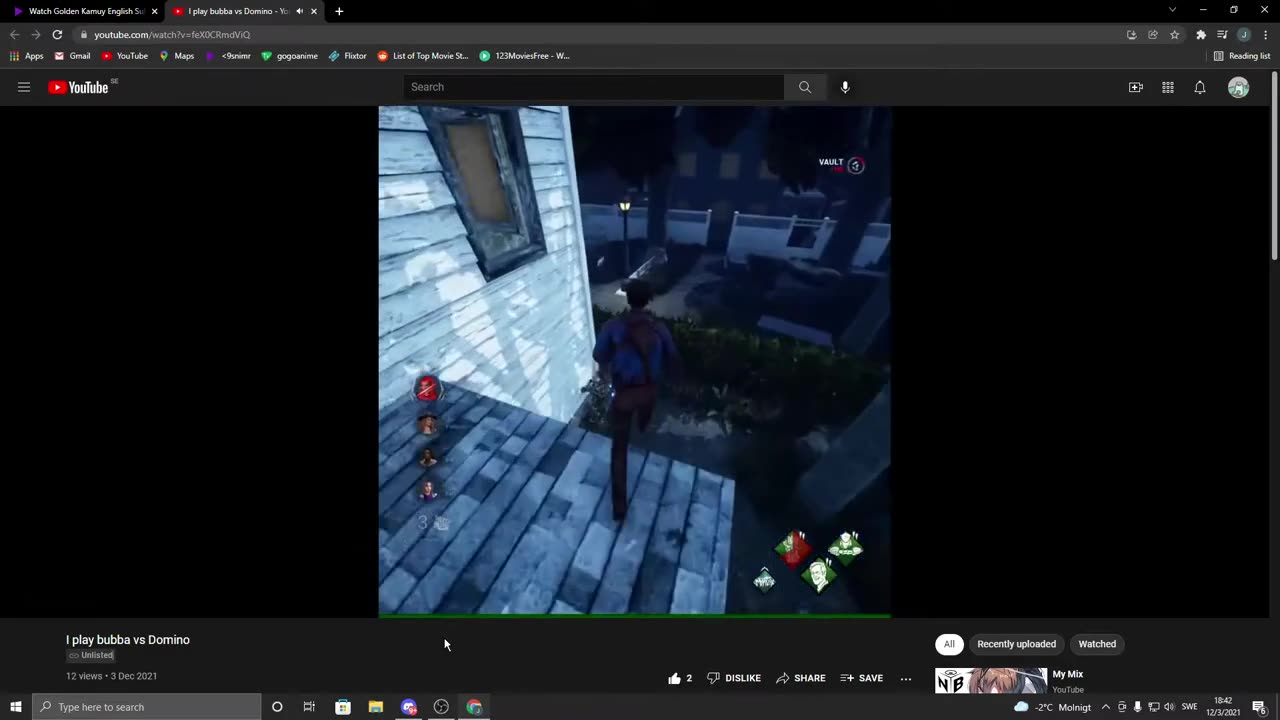Switch the SWE input language indicator
1280x720 pixels.
pos(1189,707)
